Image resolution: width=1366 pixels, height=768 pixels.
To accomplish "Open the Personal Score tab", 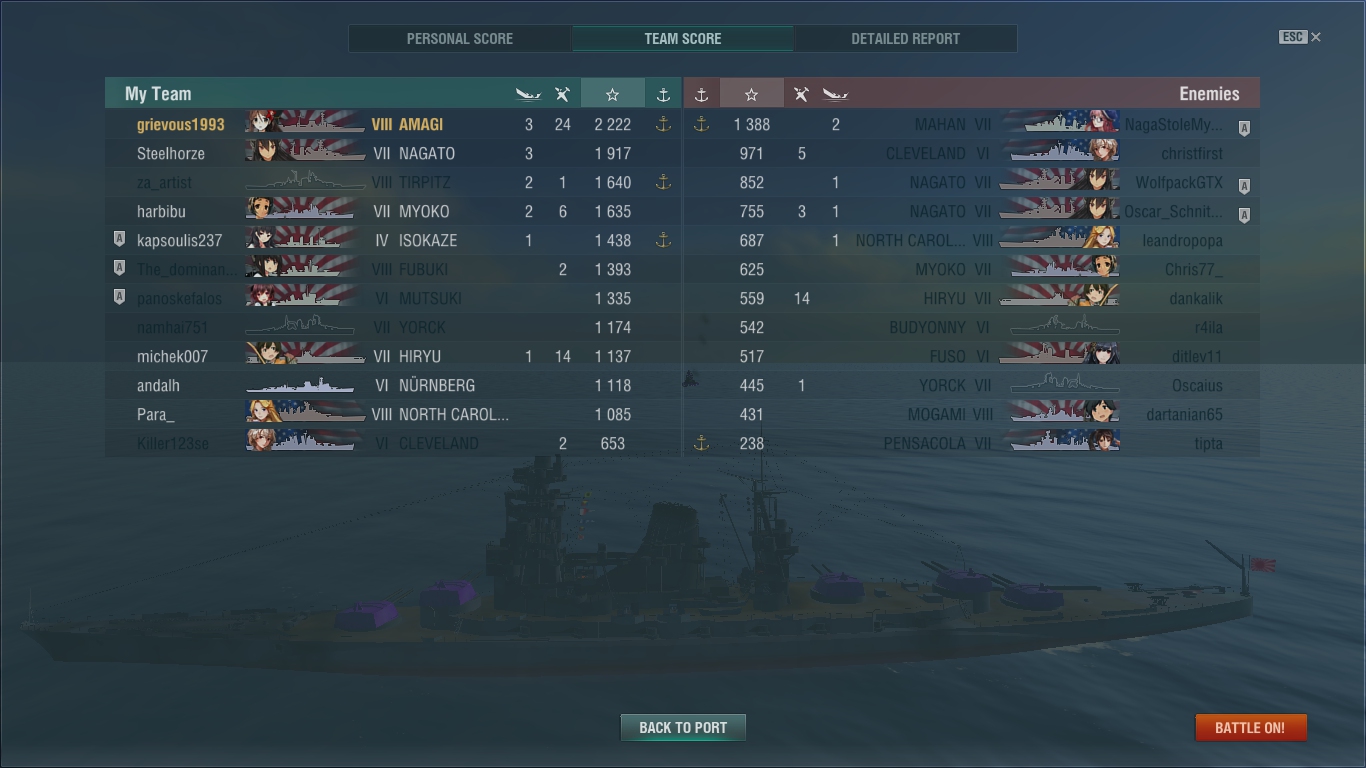I will point(460,38).
